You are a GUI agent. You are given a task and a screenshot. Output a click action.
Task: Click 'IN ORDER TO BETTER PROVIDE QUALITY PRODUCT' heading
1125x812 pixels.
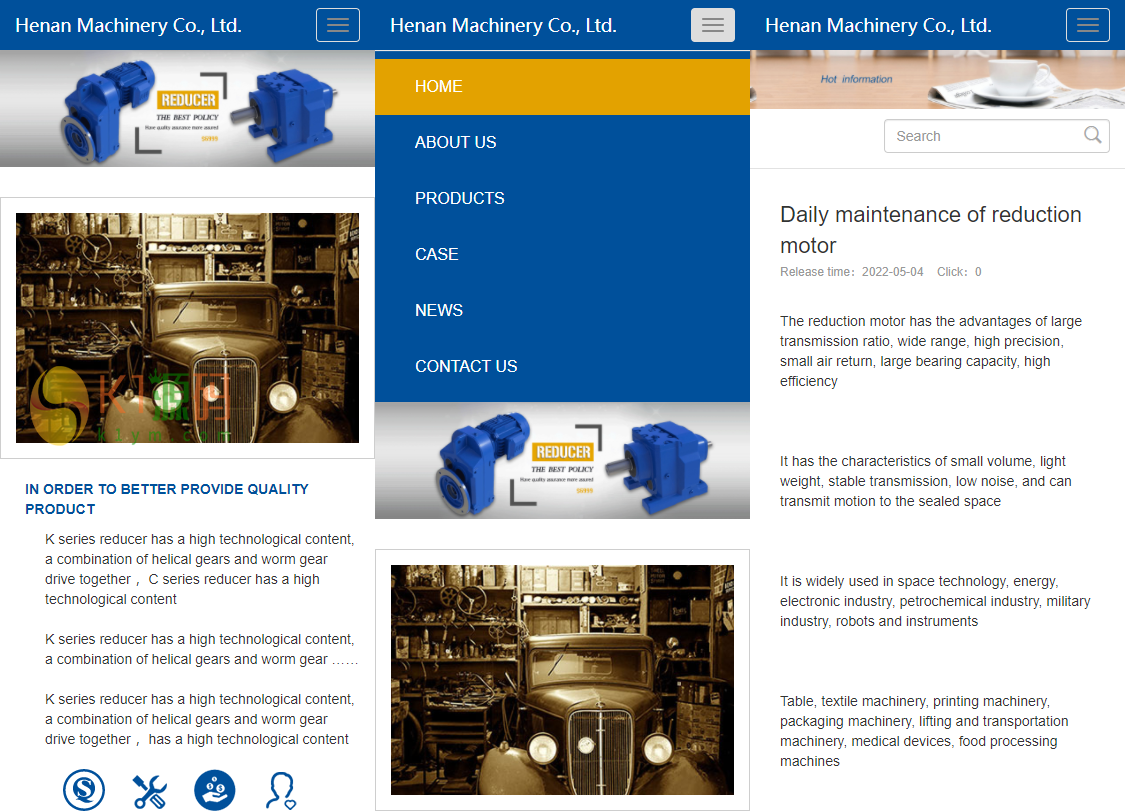166,499
